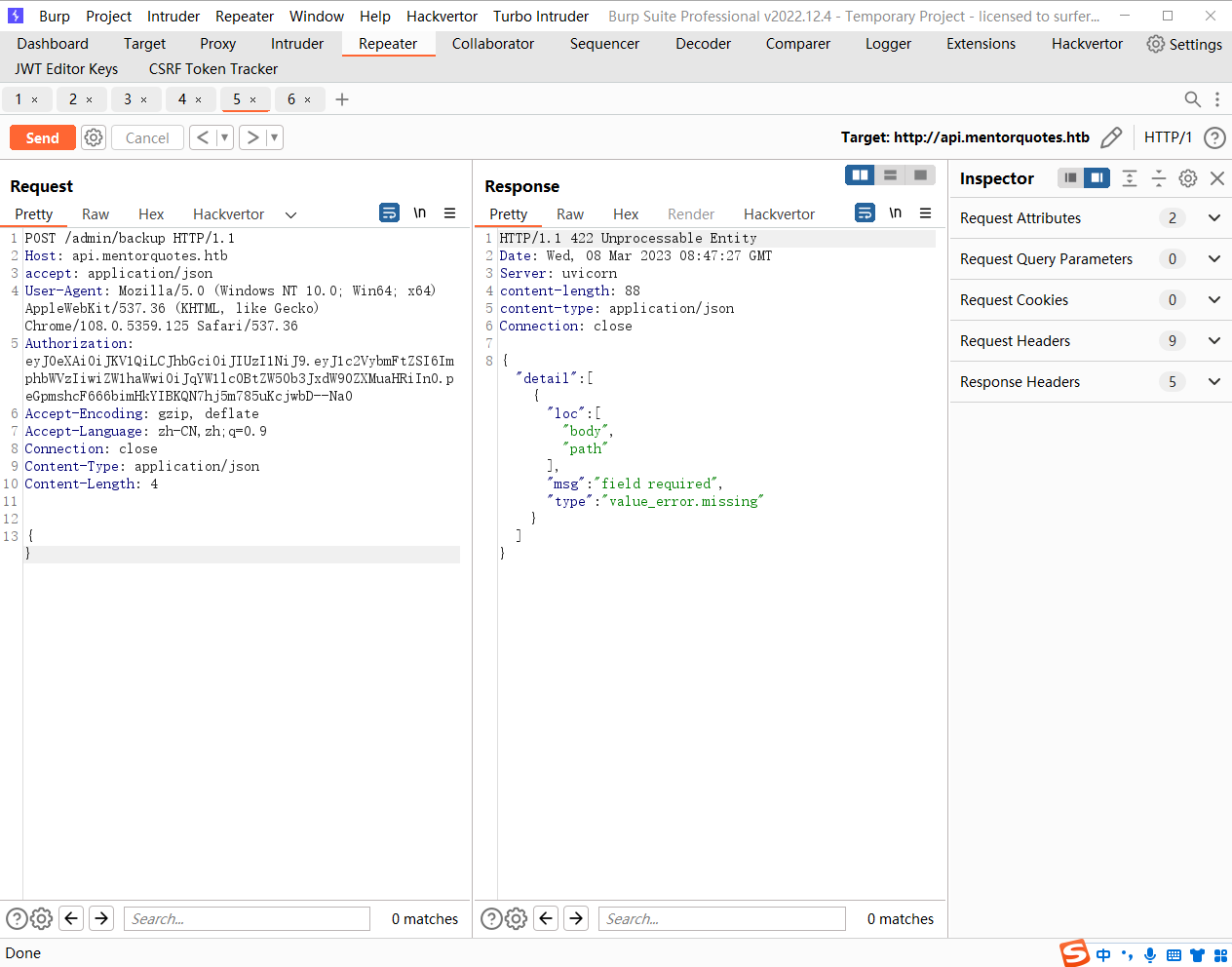Close the Inspector panel
Viewport: 1232px width, 967px height.
click(x=1217, y=178)
